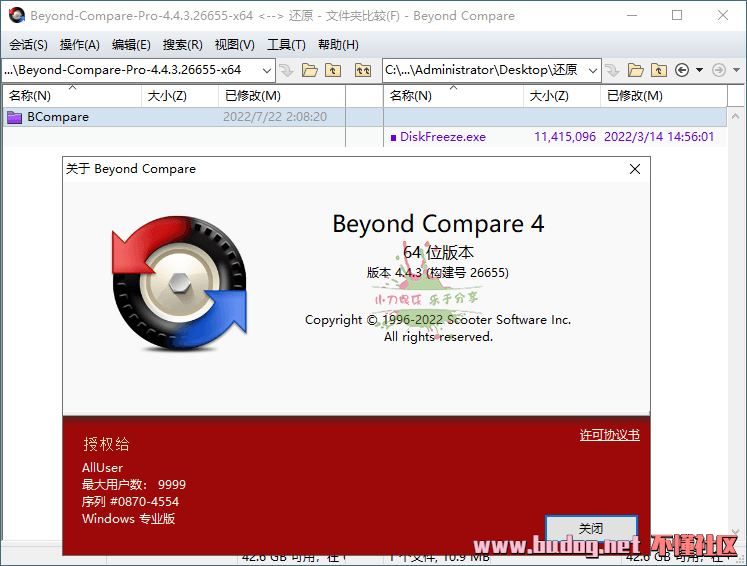Viewport: 747px width, 566px height.
Task: Minimize the Beyond Compare main window
Action: pos(632,16)
